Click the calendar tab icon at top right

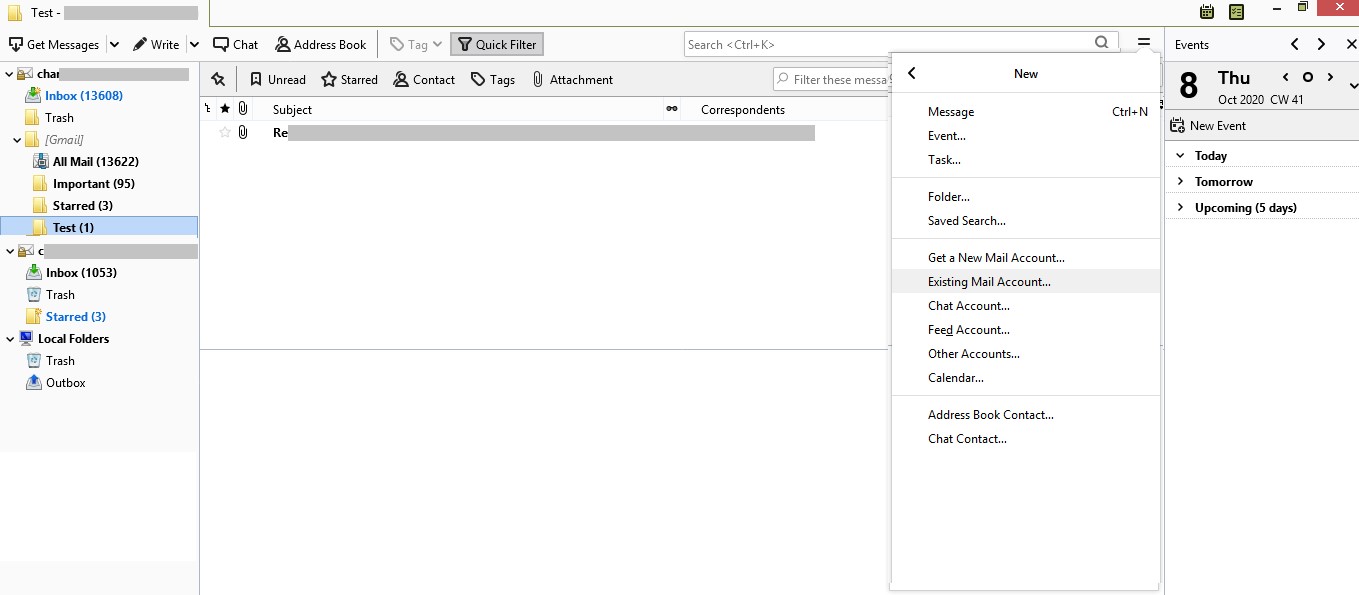(x=1207, y=12)
